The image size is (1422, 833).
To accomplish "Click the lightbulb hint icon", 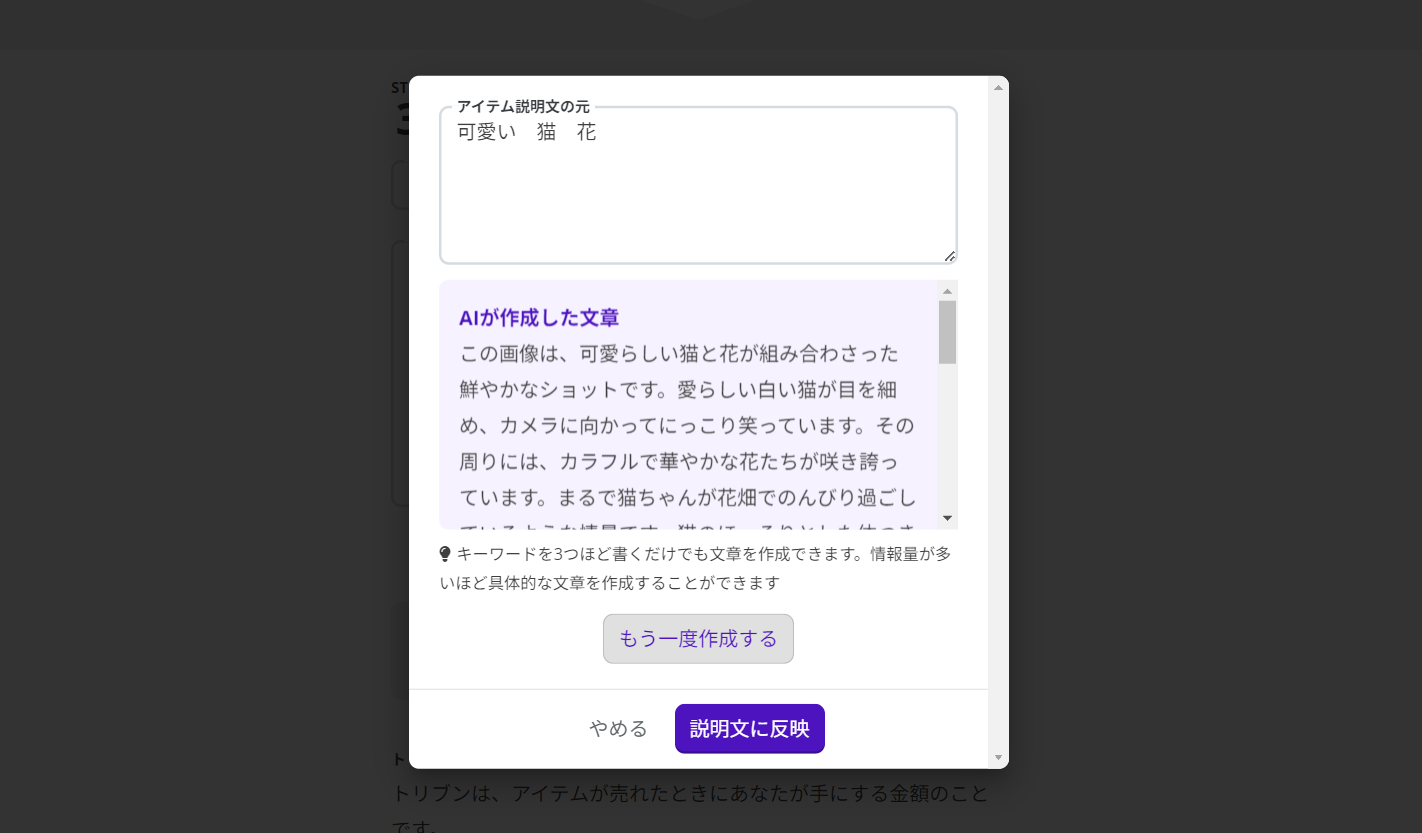I will click(445, 554).
